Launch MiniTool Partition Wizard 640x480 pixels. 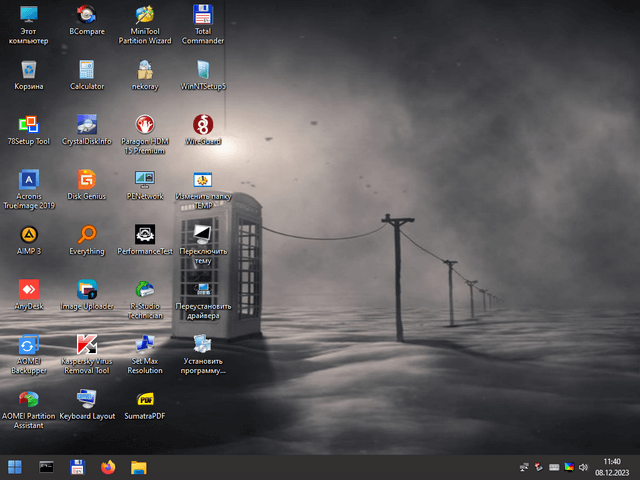[x=145, y=16]
